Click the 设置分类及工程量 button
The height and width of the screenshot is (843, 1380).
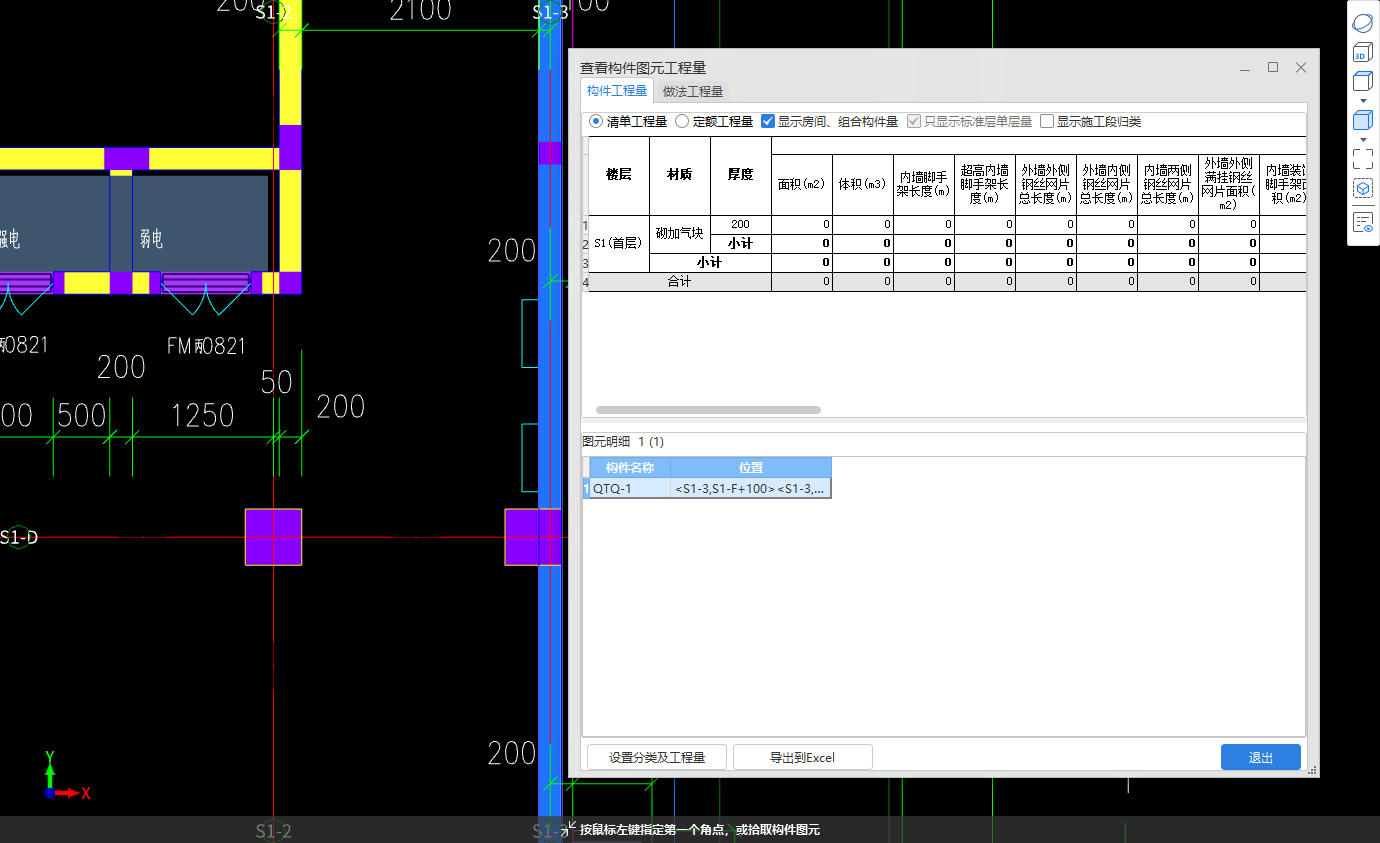[x=657, y=757]
